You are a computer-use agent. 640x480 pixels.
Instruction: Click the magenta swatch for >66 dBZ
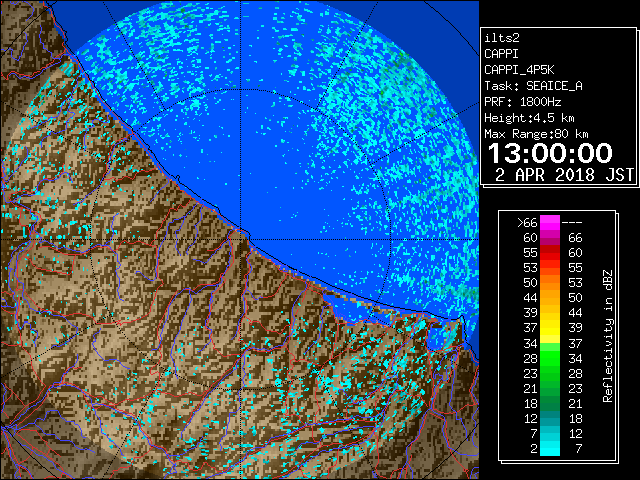pyautogui.click(x=550, y=222)
